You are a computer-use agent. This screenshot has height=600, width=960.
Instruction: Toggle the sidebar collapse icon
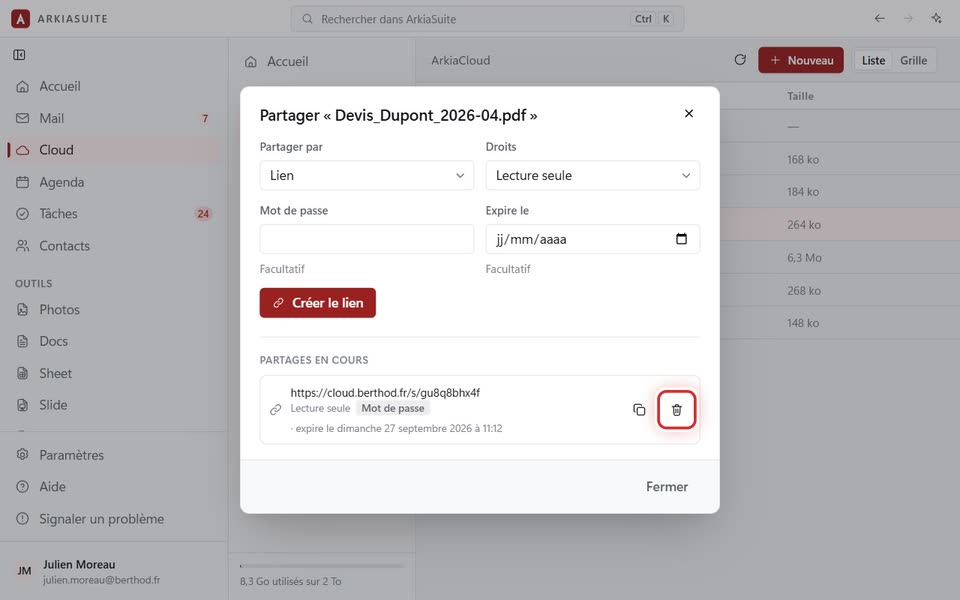[x=20, y=55]
